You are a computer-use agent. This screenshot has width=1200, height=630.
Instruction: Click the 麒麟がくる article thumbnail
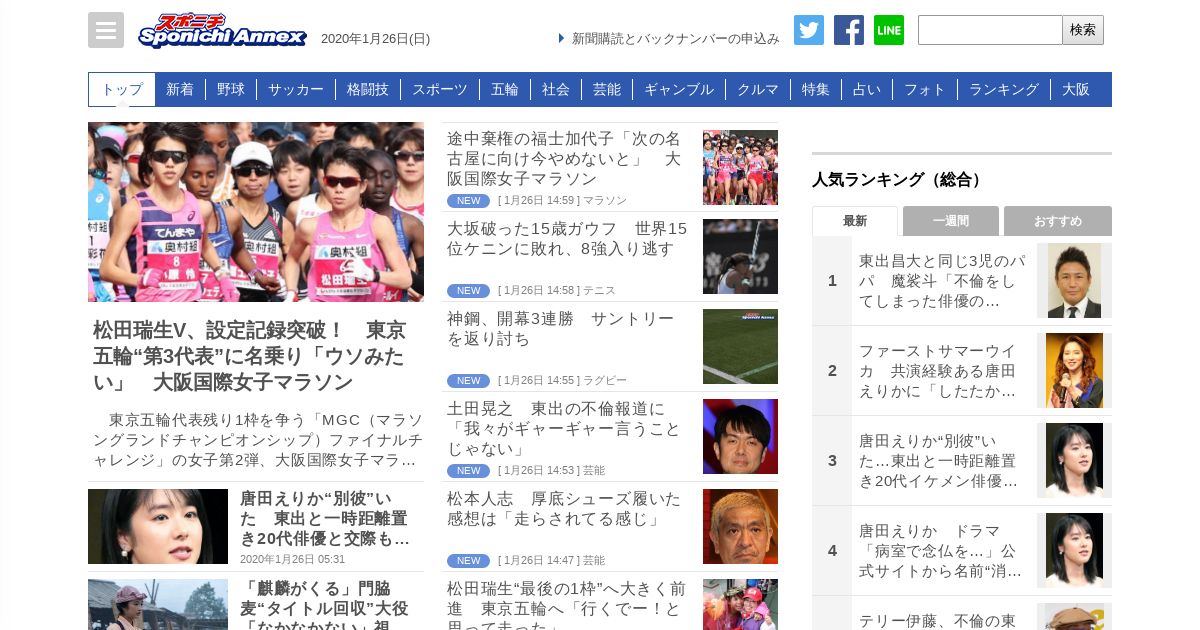pyautogui.click(x=158, y=604)
